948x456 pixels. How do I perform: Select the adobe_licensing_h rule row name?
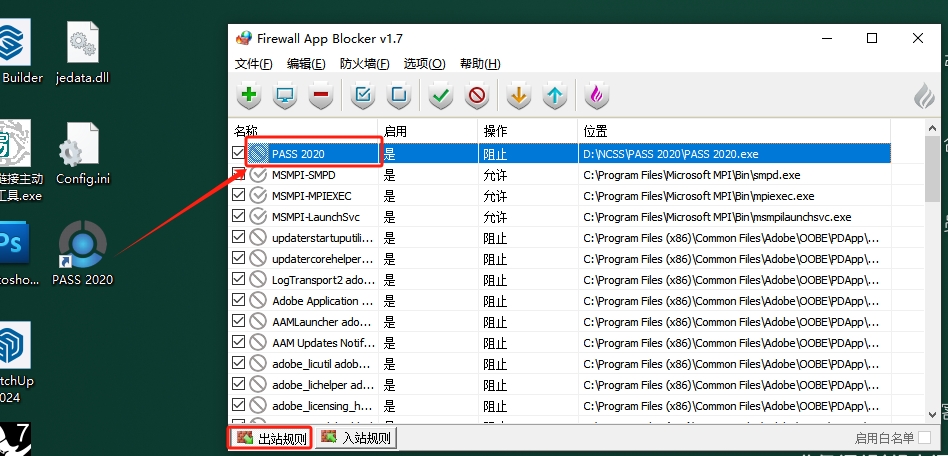[x=322, y=406]
